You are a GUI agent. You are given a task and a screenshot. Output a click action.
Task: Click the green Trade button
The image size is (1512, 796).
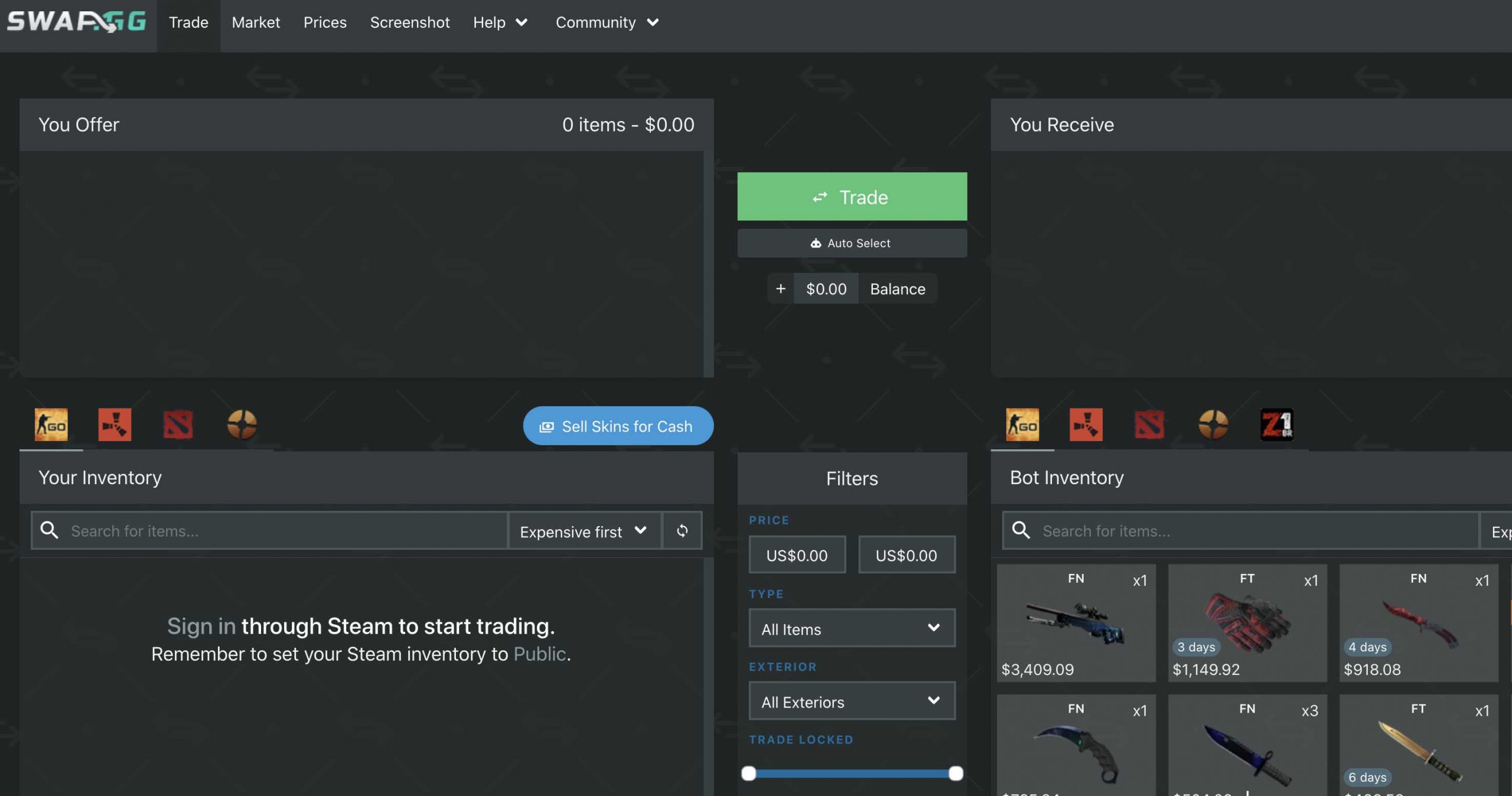[851, 197]
